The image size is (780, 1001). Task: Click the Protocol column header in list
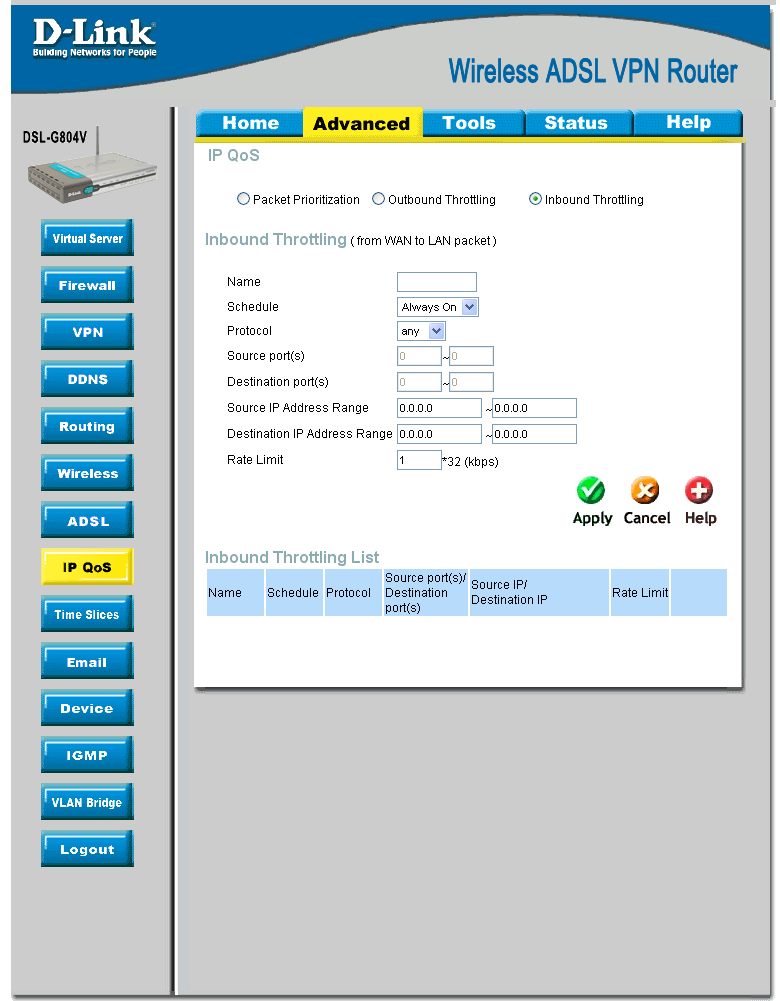tap(353, 592)
